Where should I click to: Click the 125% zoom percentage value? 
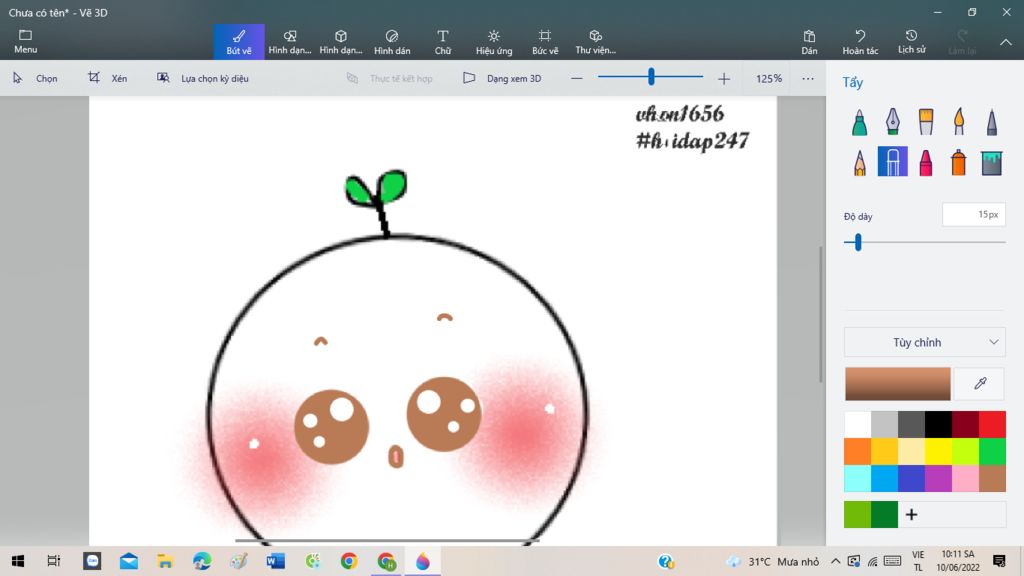(769, 78)
